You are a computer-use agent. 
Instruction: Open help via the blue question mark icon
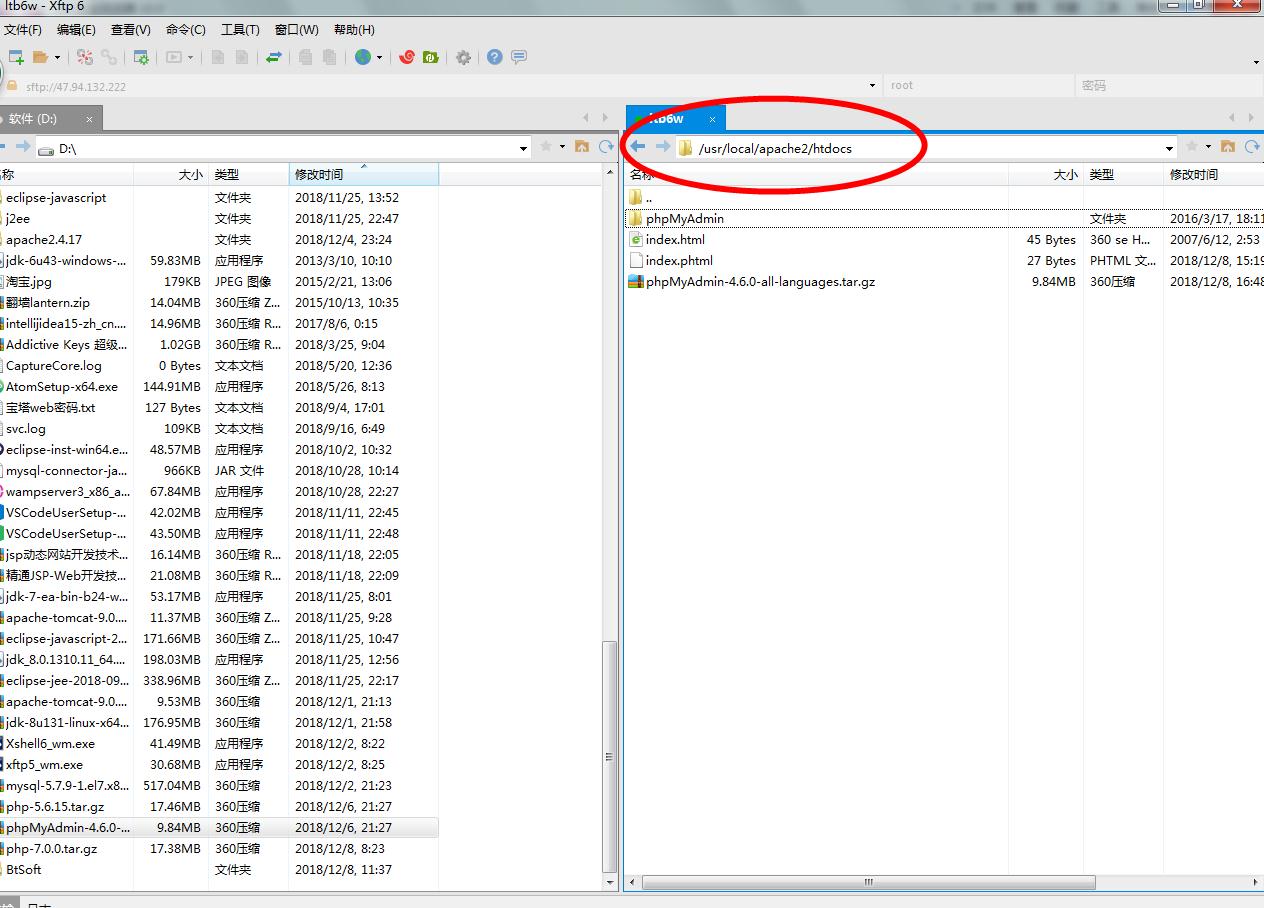coord(495,58)
